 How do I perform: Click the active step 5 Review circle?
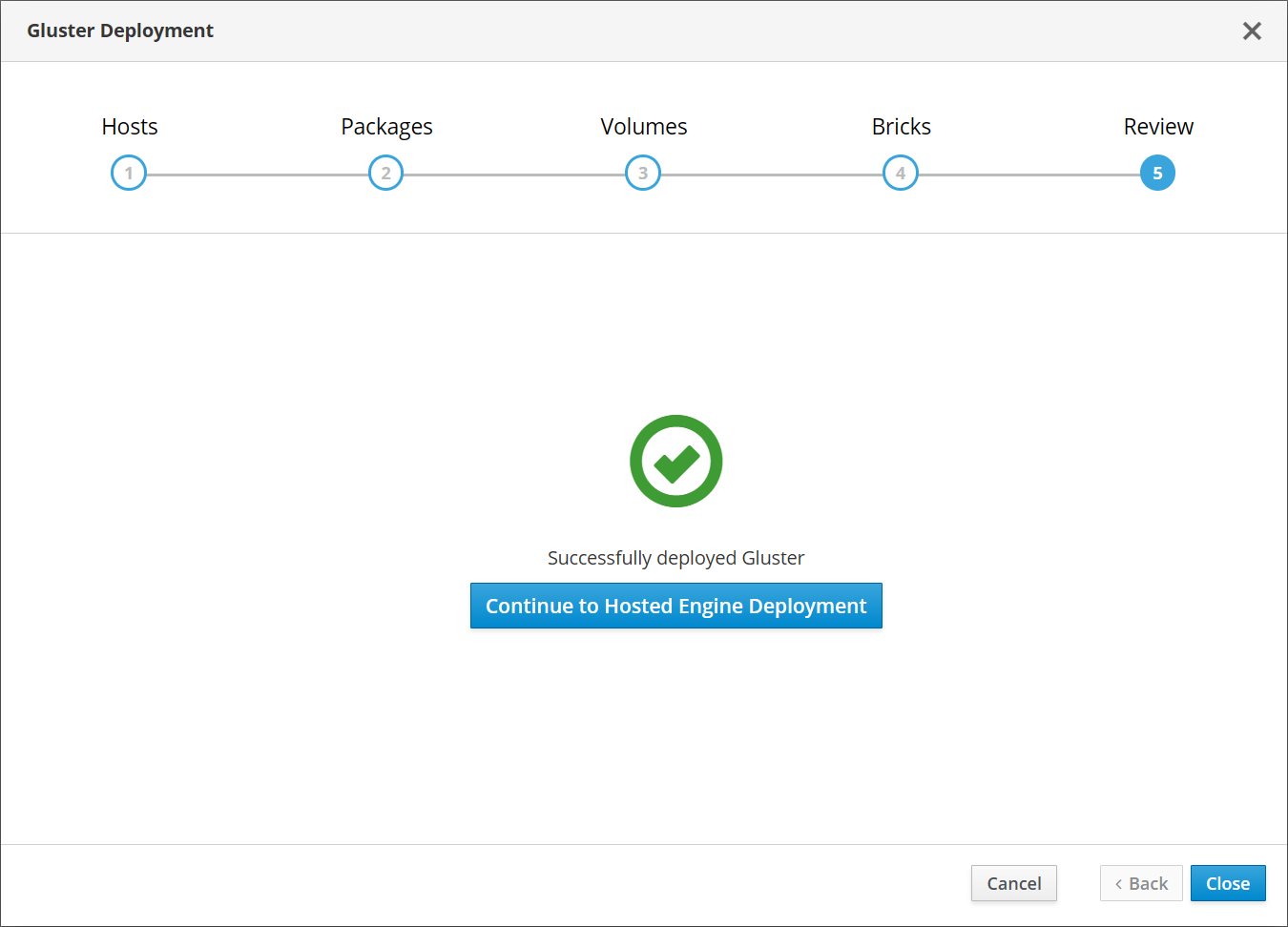[x=1157, y=173]
